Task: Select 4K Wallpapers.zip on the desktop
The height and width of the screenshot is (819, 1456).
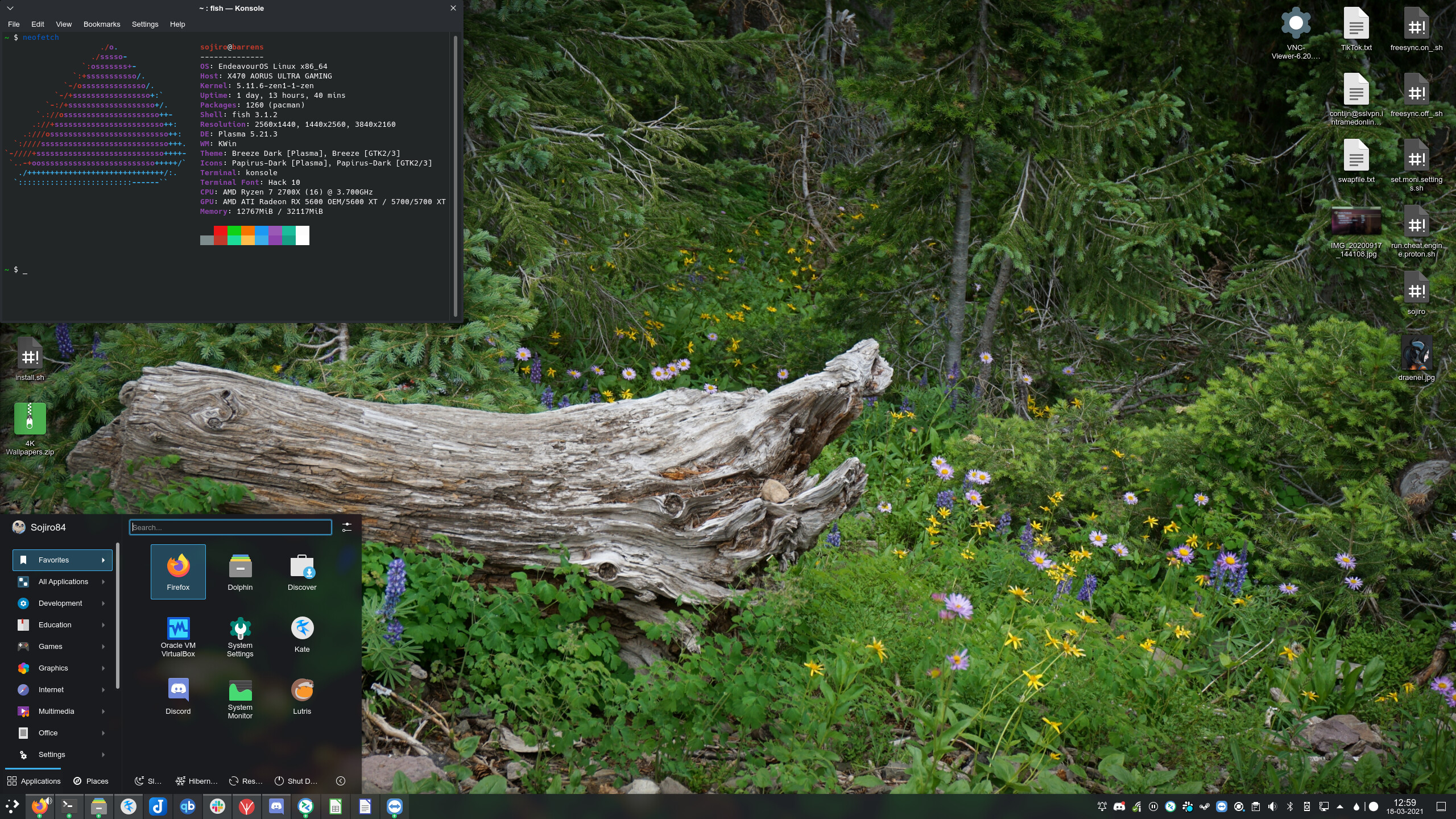Action: [30, 429]
